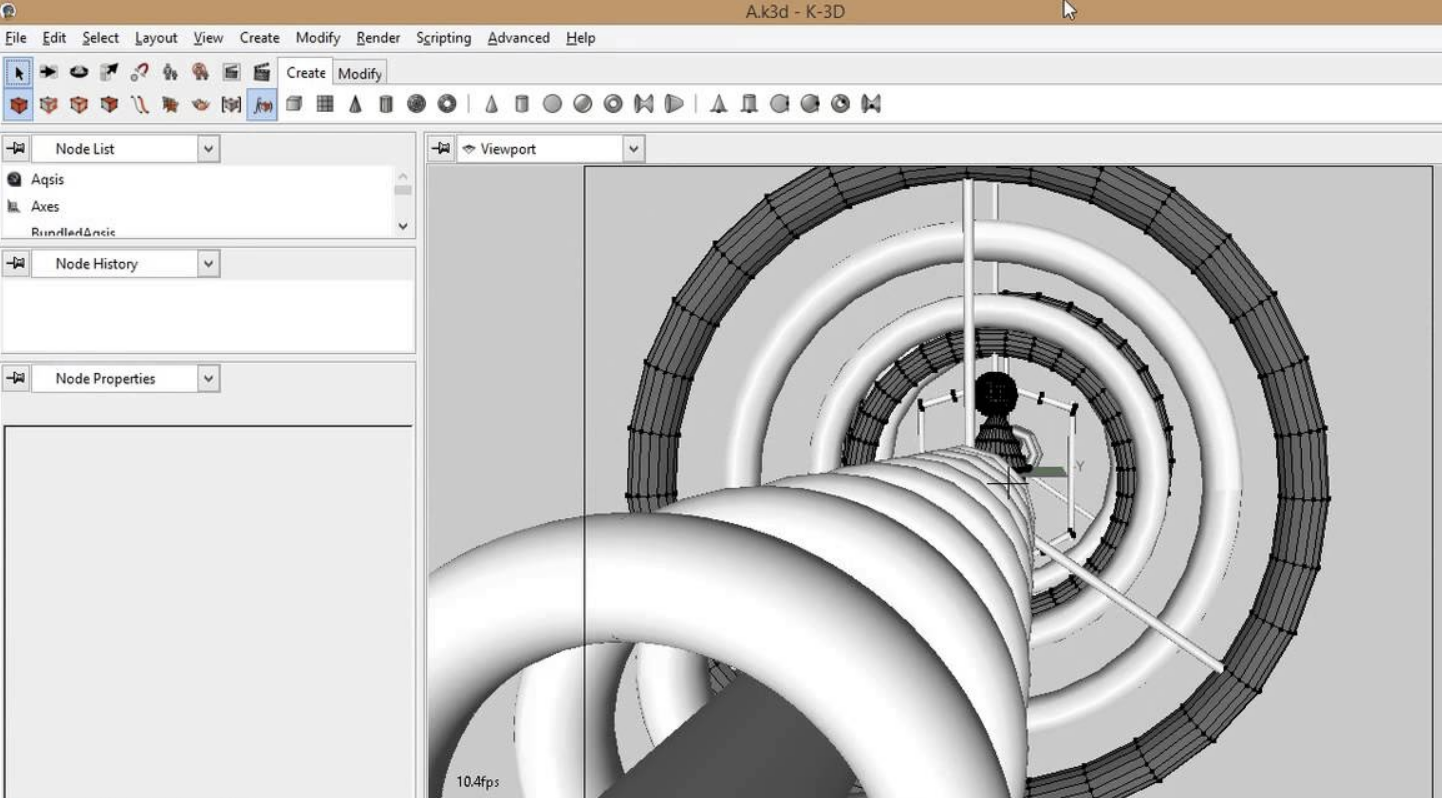This screenshot has width=1442, height=798.
Task: Create a NURBS disk
Action: [779, 103]
